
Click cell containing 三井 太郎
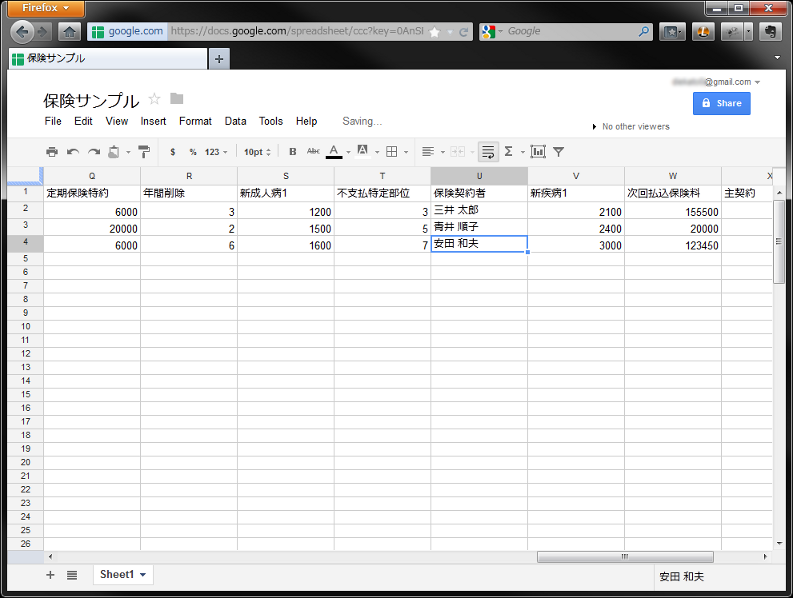point(479,210)
